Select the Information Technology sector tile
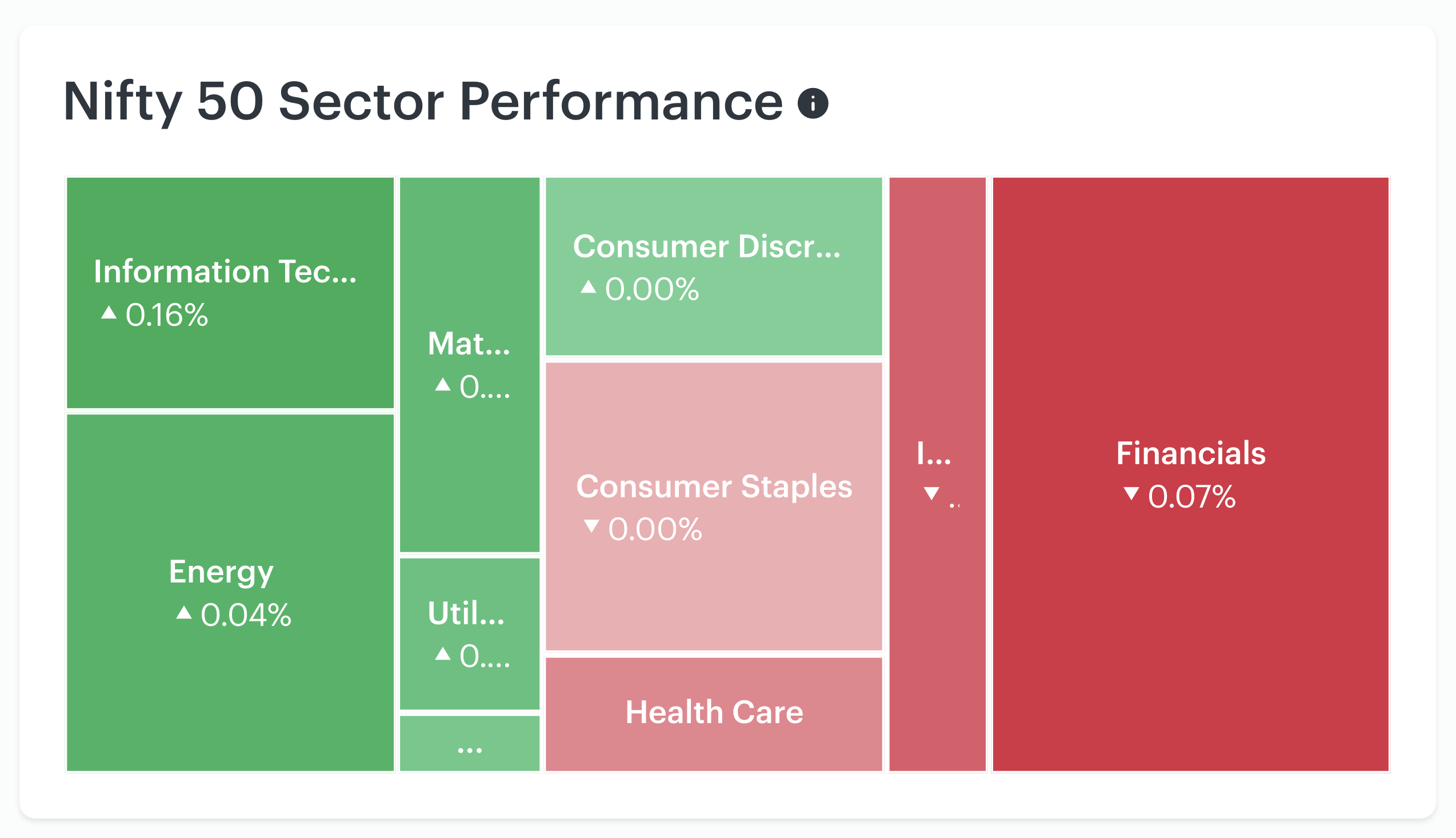Image resolution: width=1456 pixels, height=838 pixels. (230, 293)
